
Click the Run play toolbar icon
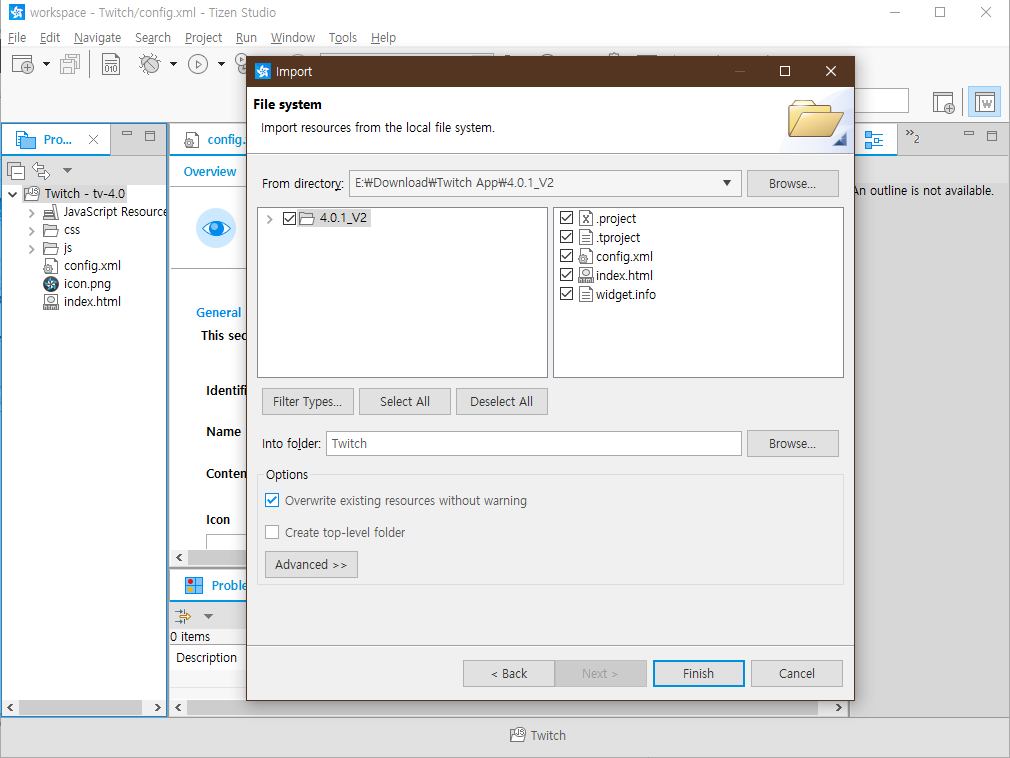(x=198, y=64)
